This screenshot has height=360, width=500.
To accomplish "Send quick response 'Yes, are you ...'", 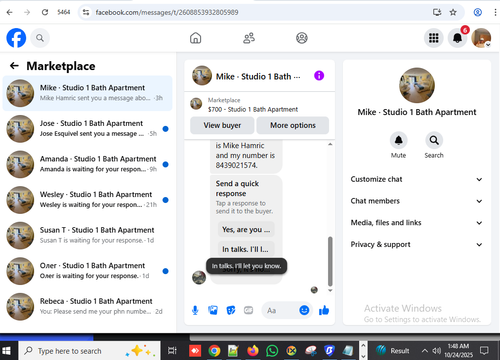I will 246,230.
